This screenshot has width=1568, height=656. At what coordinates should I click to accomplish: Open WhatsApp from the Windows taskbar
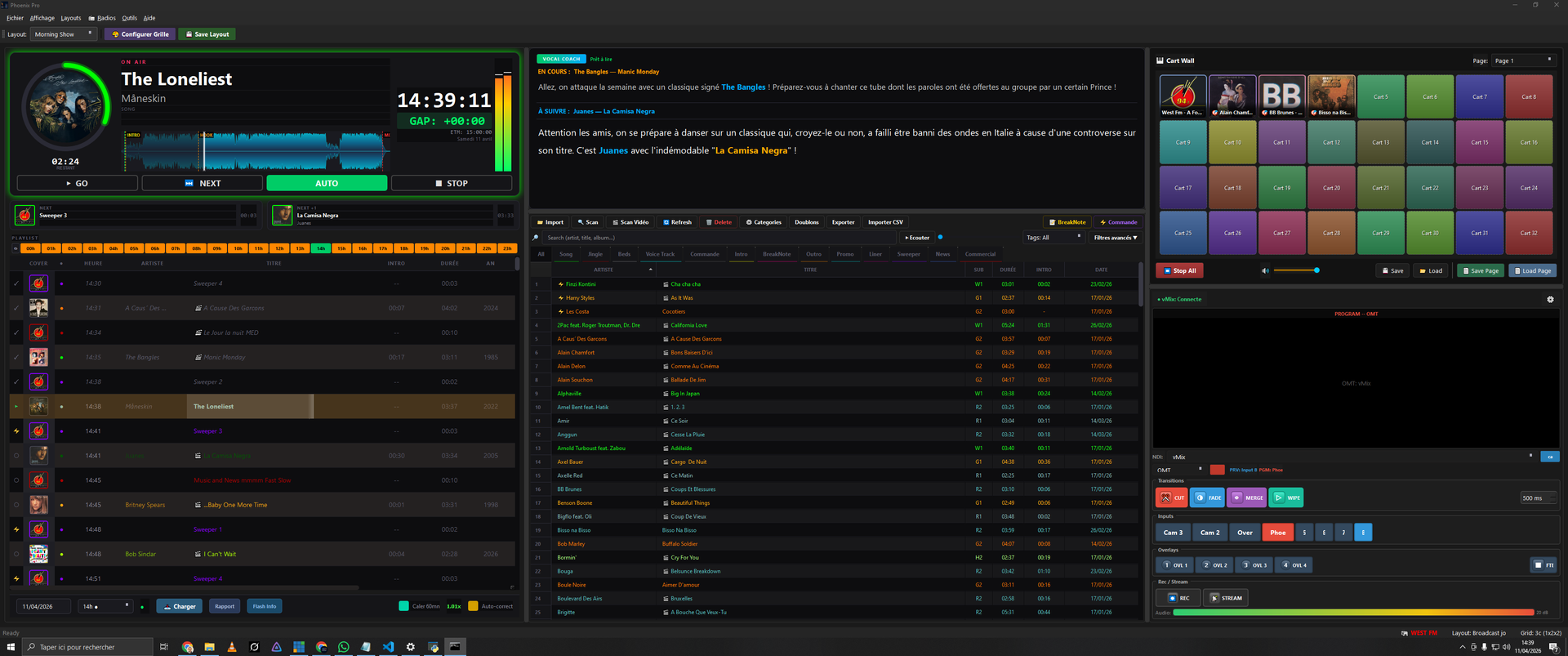click(344, 647)
